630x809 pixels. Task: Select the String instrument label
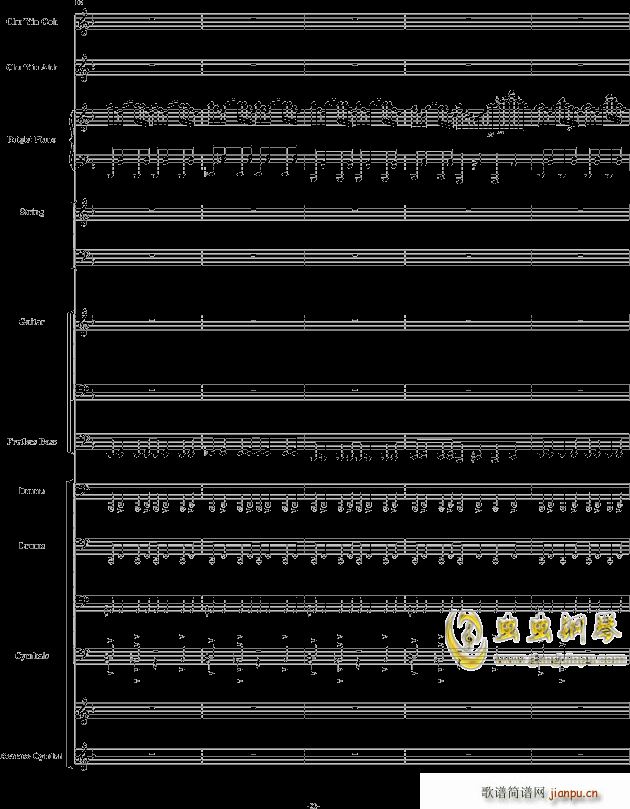coord(31,212)
